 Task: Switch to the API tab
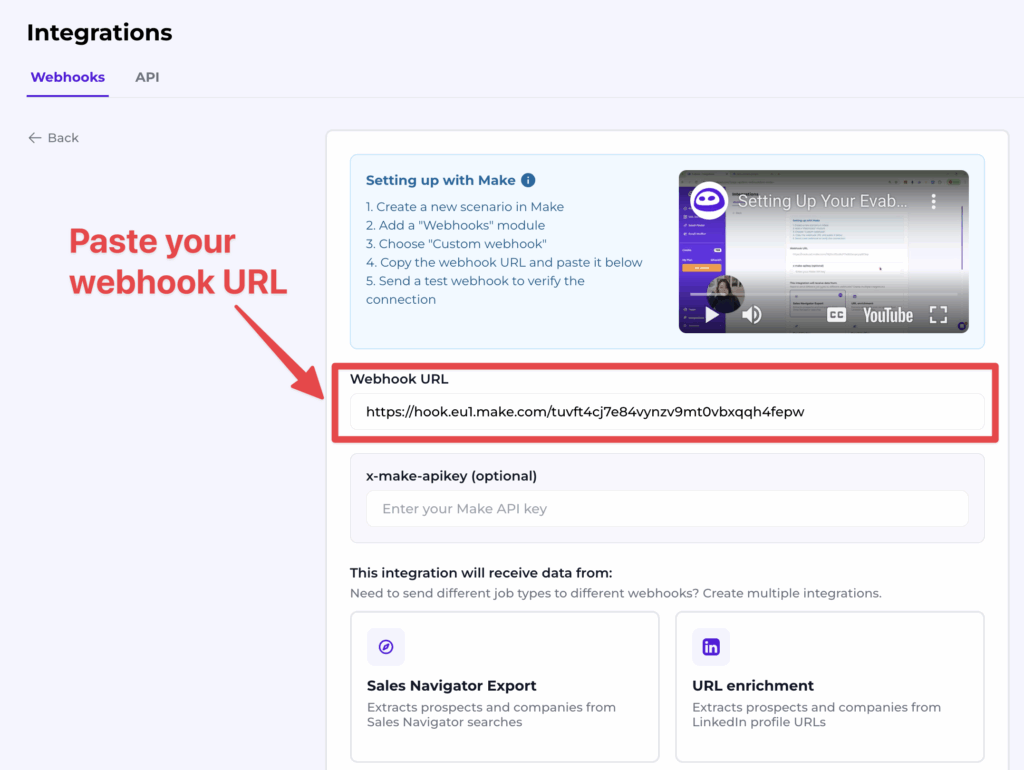click(x=146, y=77)
